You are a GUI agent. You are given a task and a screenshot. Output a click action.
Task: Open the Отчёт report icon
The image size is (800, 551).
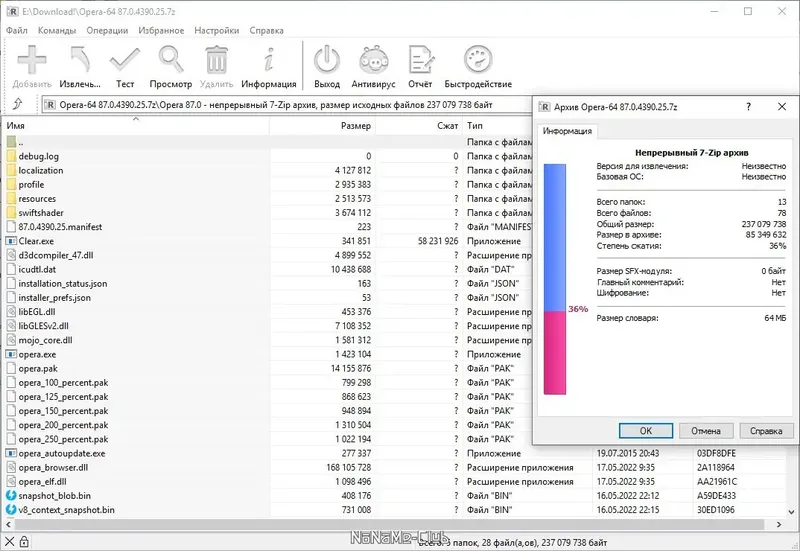point(420,60)
